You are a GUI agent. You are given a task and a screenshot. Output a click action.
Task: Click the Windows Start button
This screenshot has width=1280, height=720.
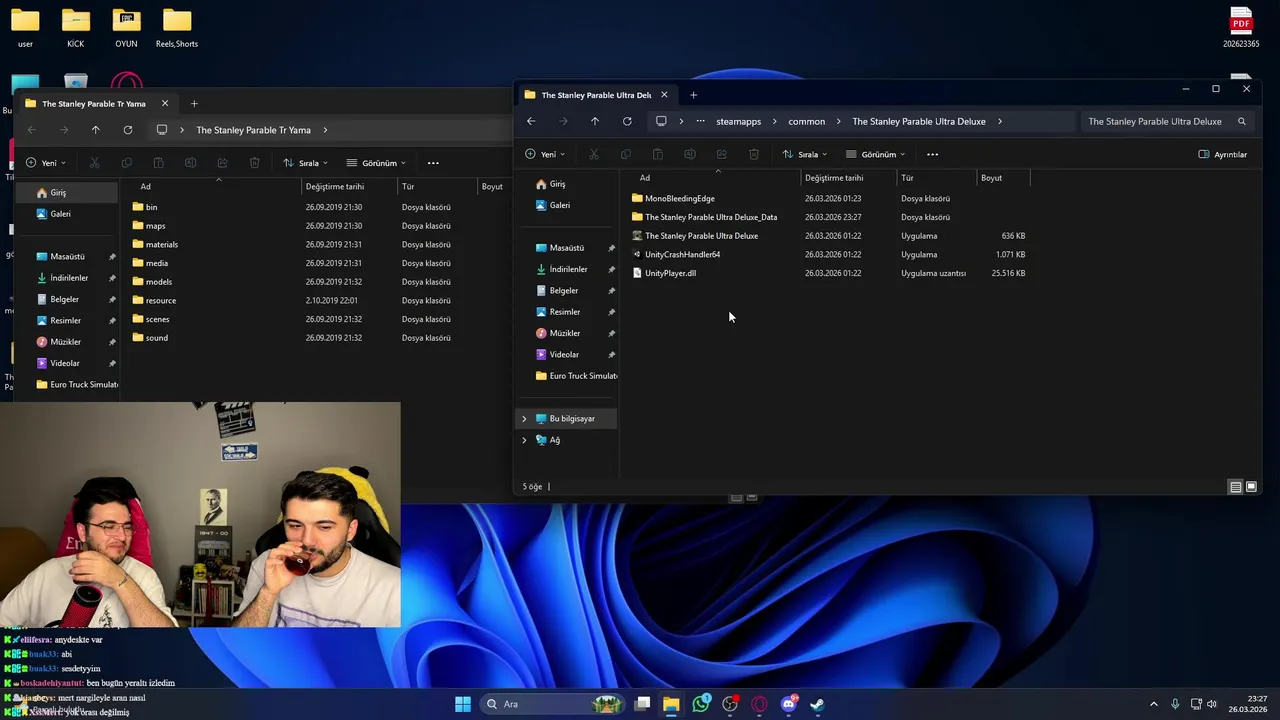463,704
